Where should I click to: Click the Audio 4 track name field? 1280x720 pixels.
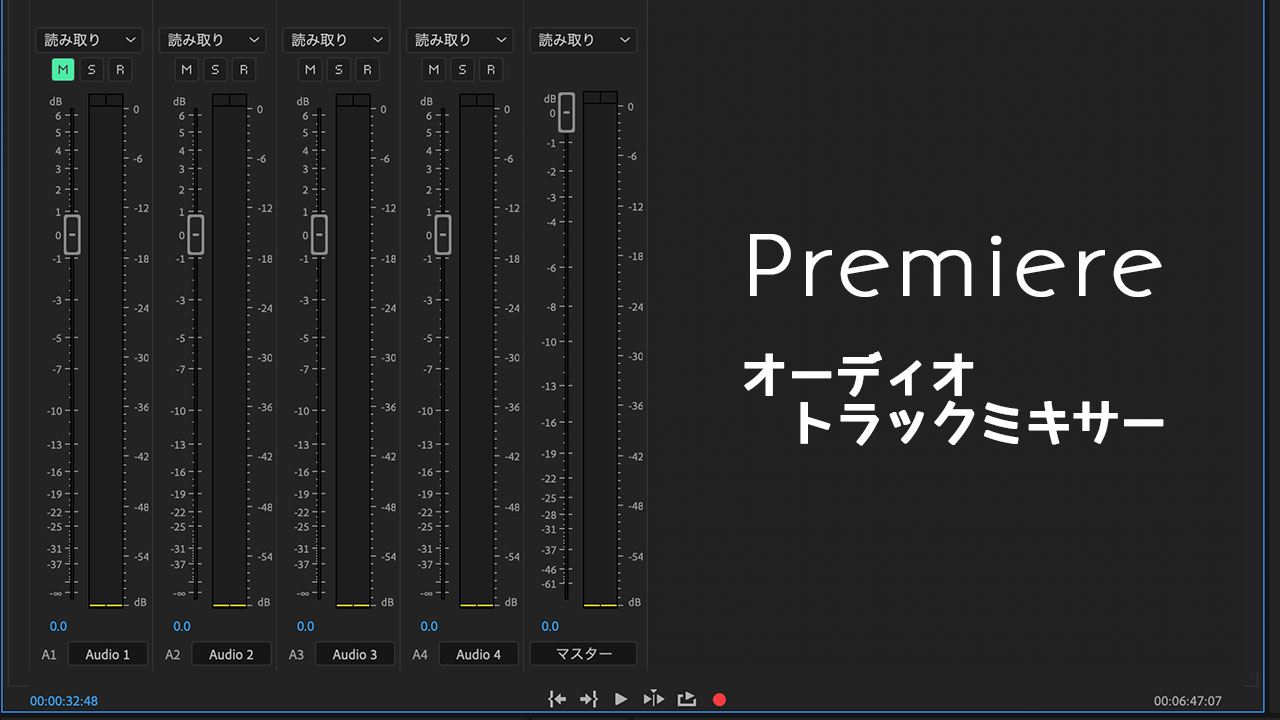479,654
